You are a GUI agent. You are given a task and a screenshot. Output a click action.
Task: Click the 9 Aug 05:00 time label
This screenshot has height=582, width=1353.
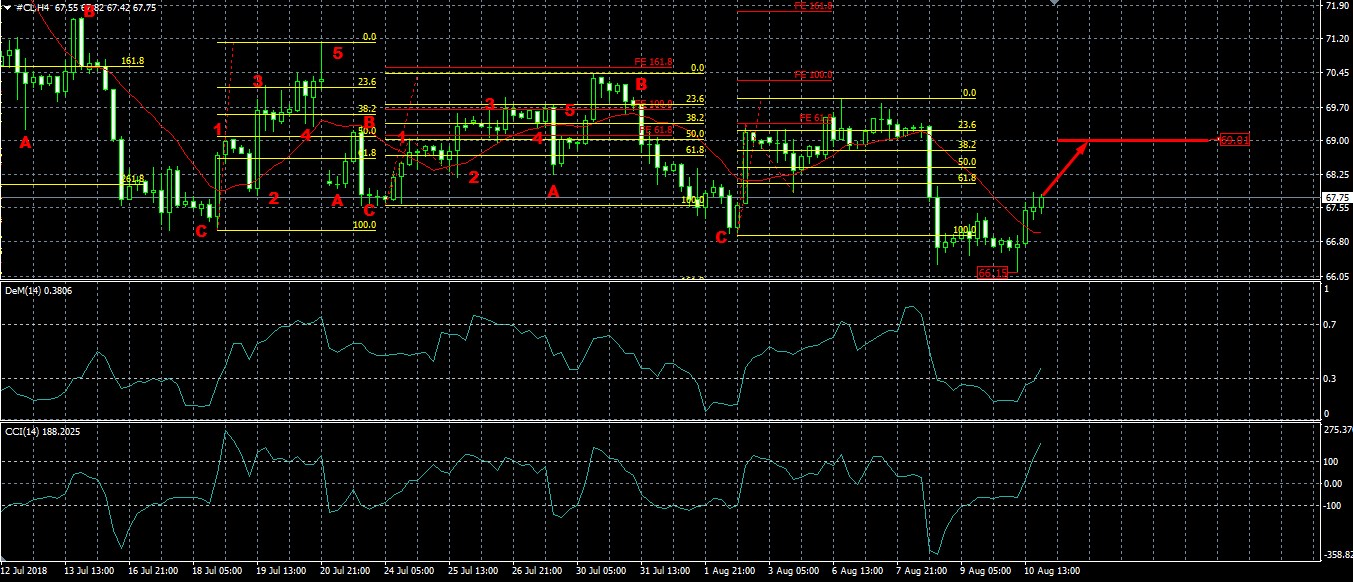tap(985, 572)
